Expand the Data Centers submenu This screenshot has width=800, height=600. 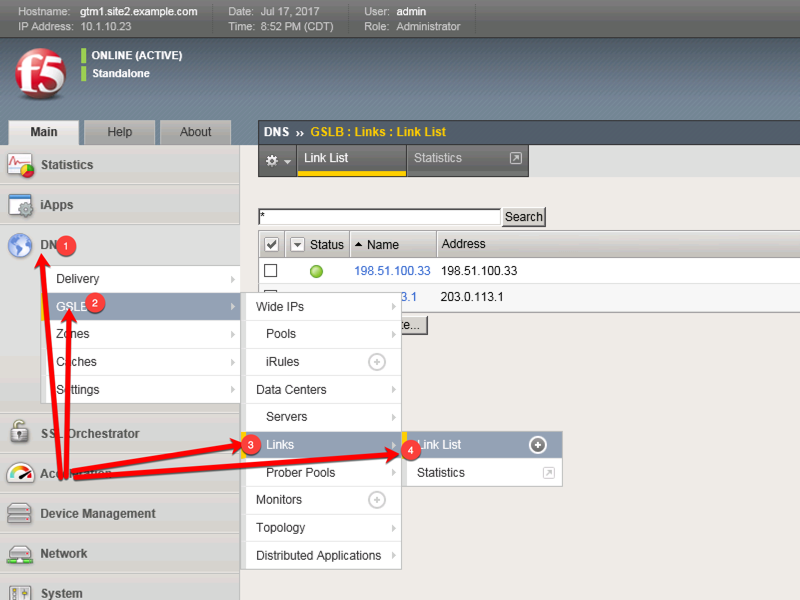(323, 390)
